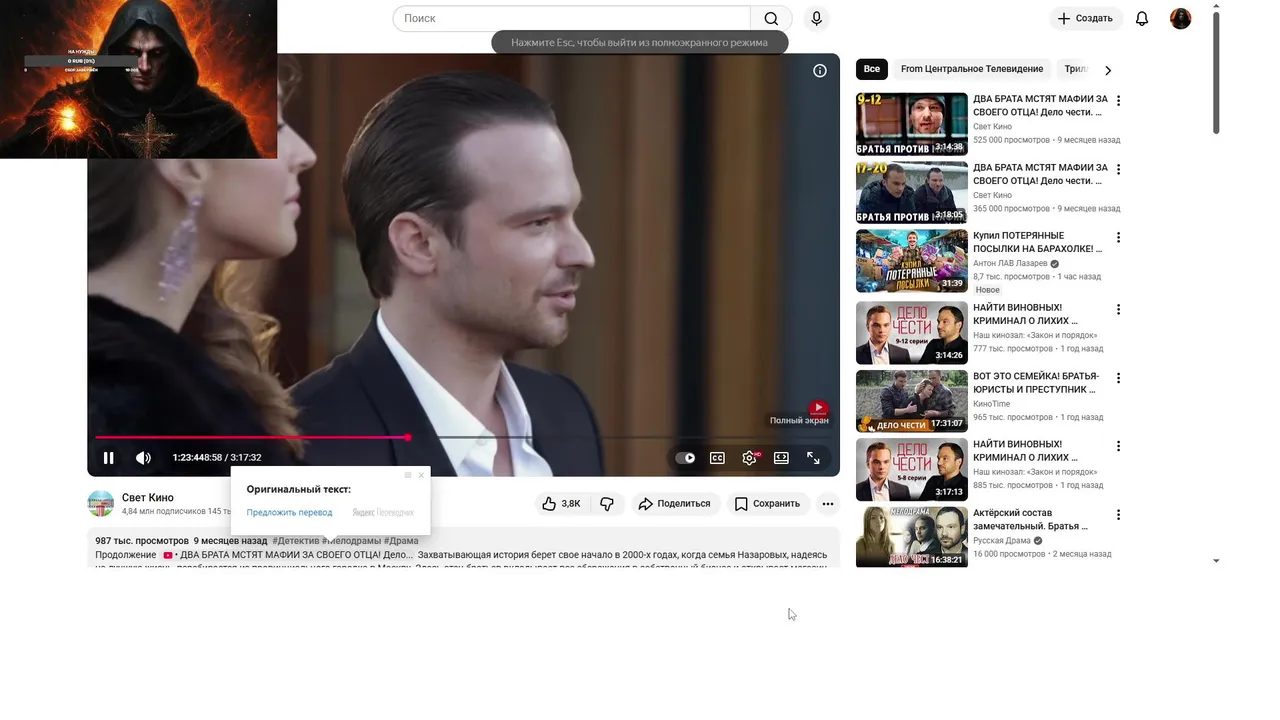
Task: Dislike the video
Action: tap(607, 504)
